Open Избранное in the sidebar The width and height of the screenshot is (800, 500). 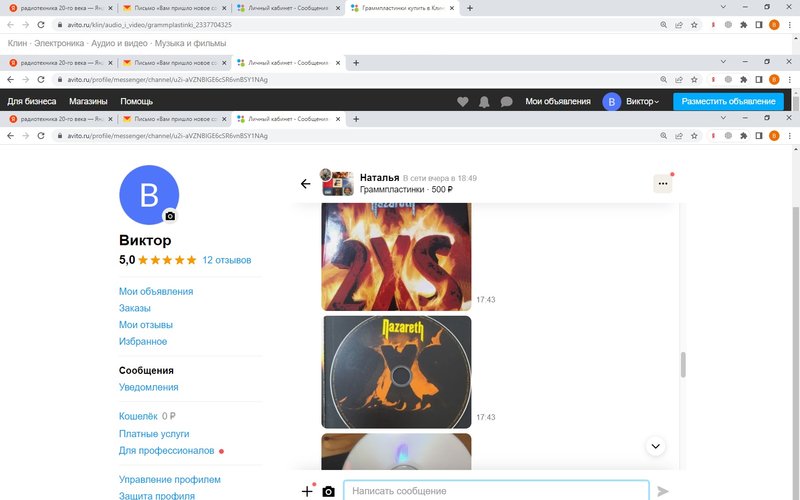click(x=143, y=341)
